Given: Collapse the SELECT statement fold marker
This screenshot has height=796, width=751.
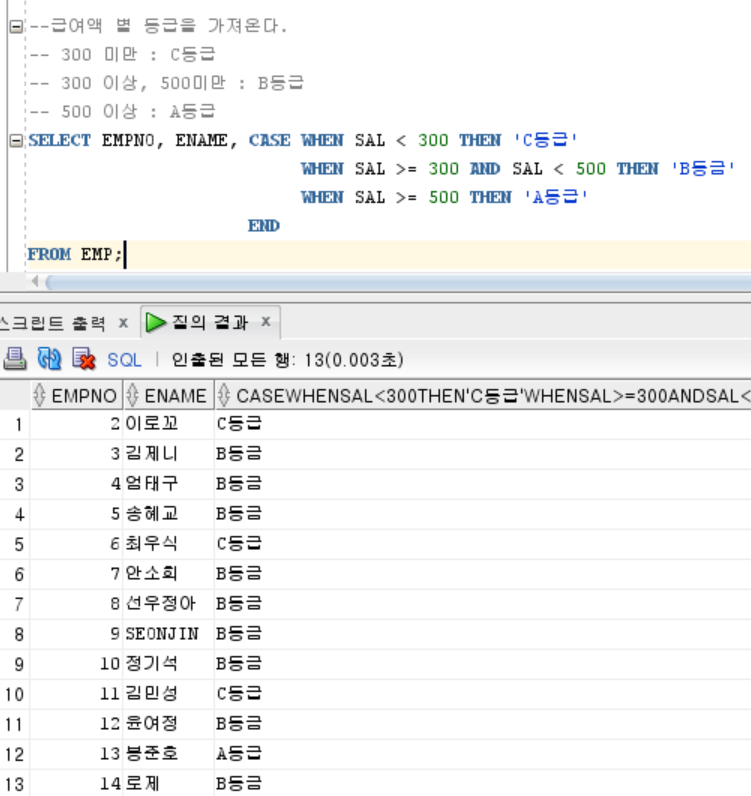Looking at the screenshot, I should (x=16, y=141).
